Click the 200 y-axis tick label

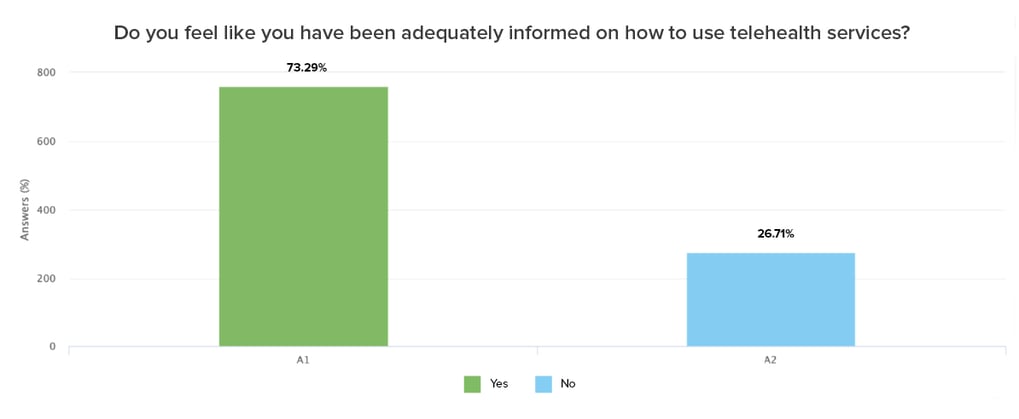[46, 279]
